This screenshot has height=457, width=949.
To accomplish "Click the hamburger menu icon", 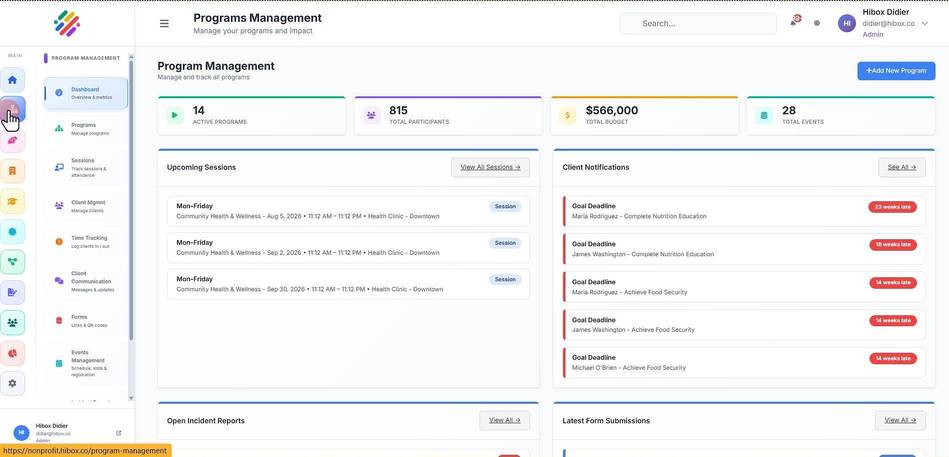I will (164, 24).
